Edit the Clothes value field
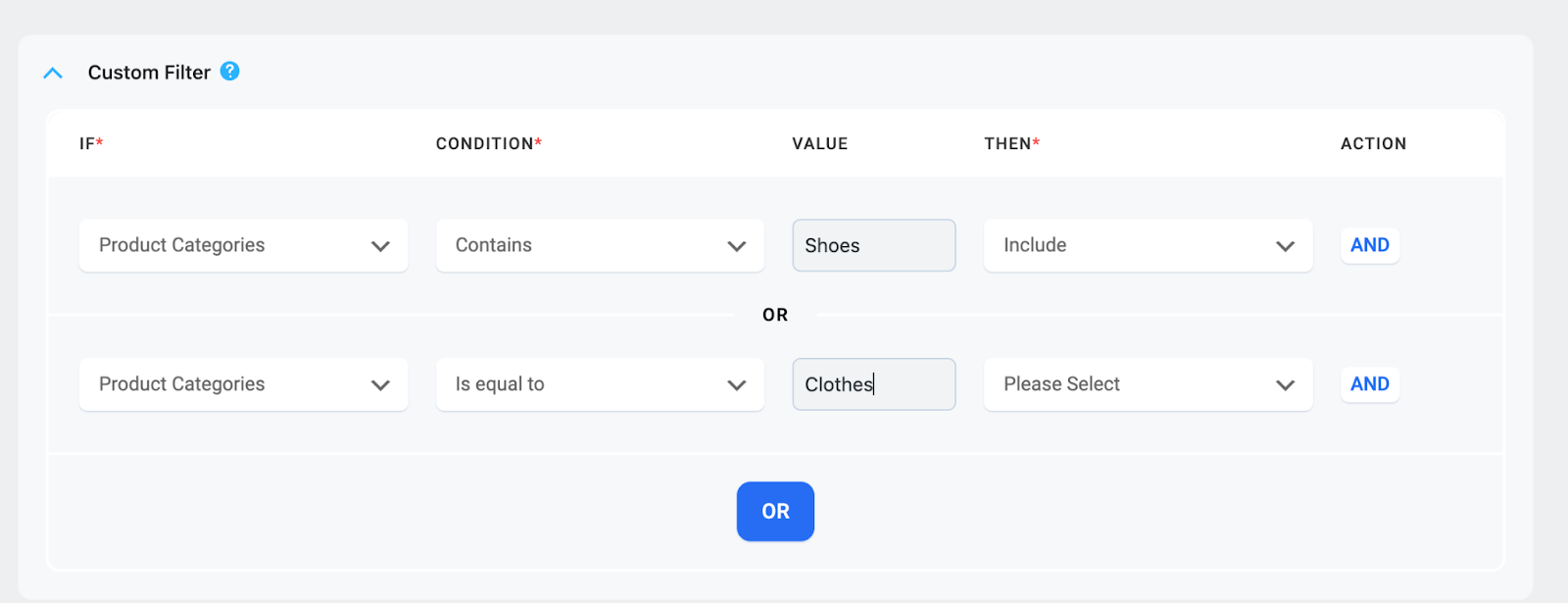 [874, 384]
